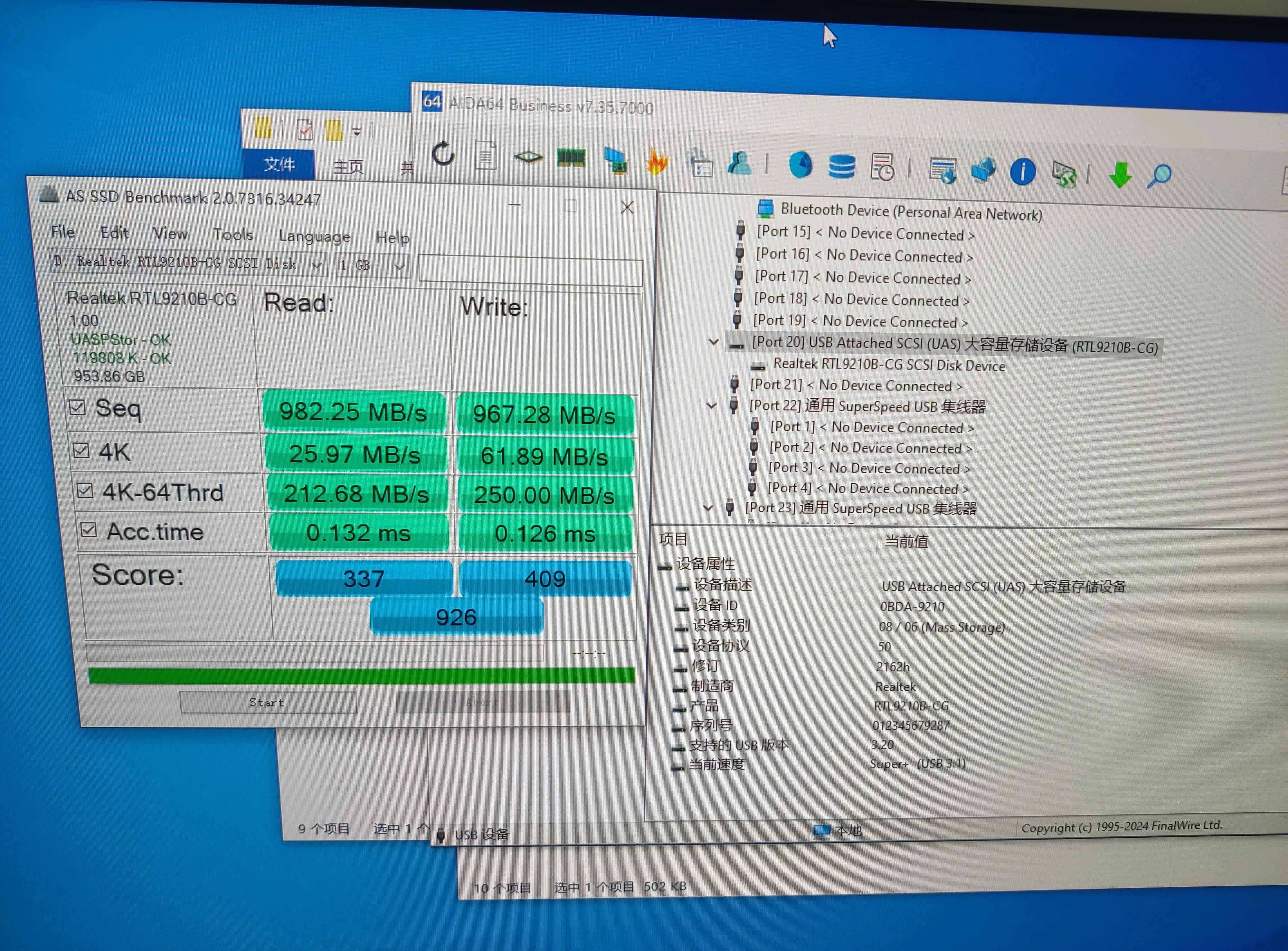
Task: Select the 当前速度 row Super+ (USB 3.1)
Action: (818, 764)
